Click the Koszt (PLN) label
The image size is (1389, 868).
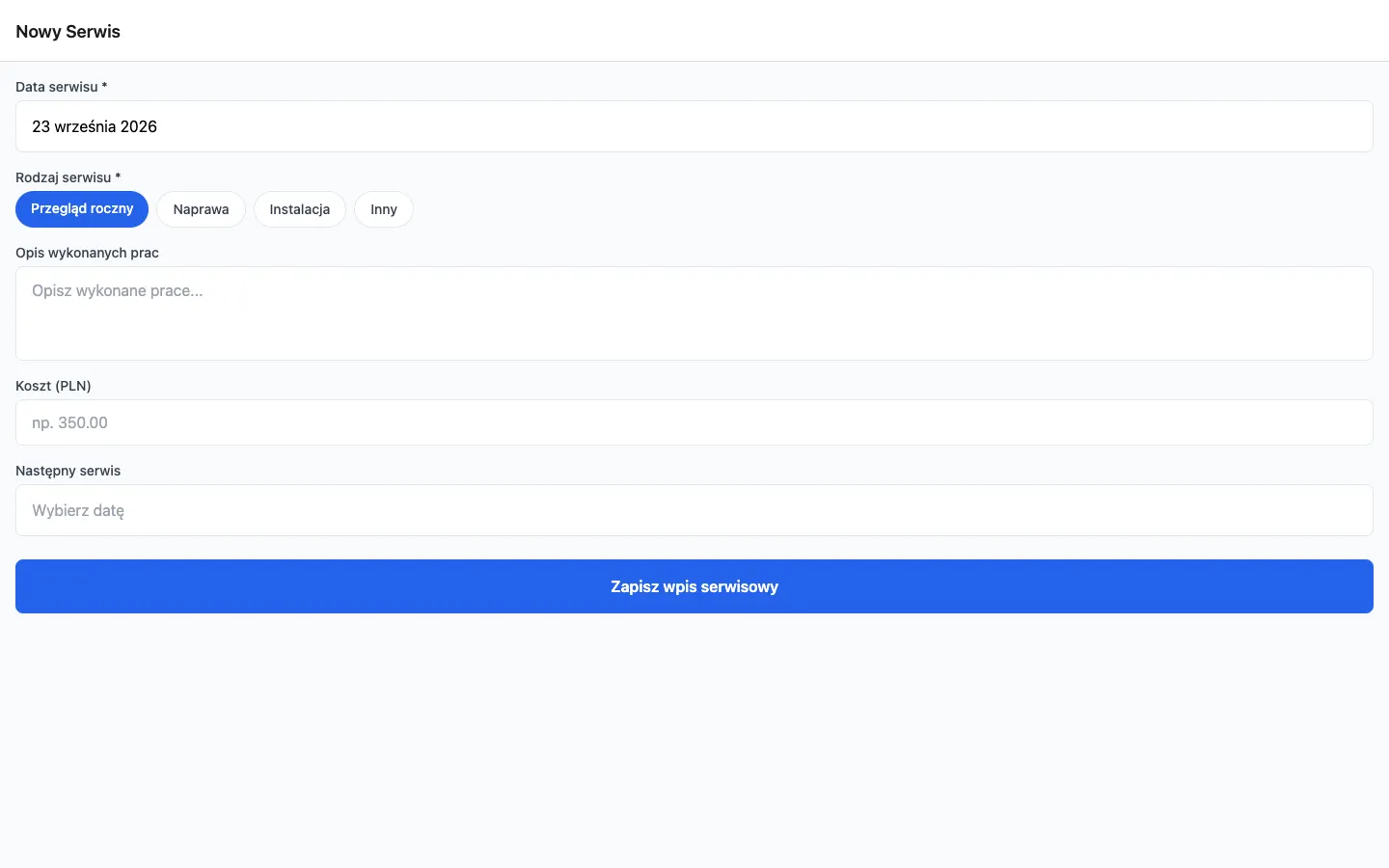click(53, 386)
